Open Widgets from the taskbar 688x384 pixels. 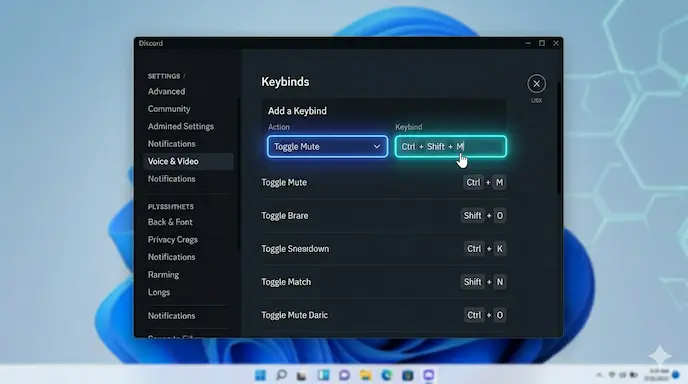click(323, 375)
